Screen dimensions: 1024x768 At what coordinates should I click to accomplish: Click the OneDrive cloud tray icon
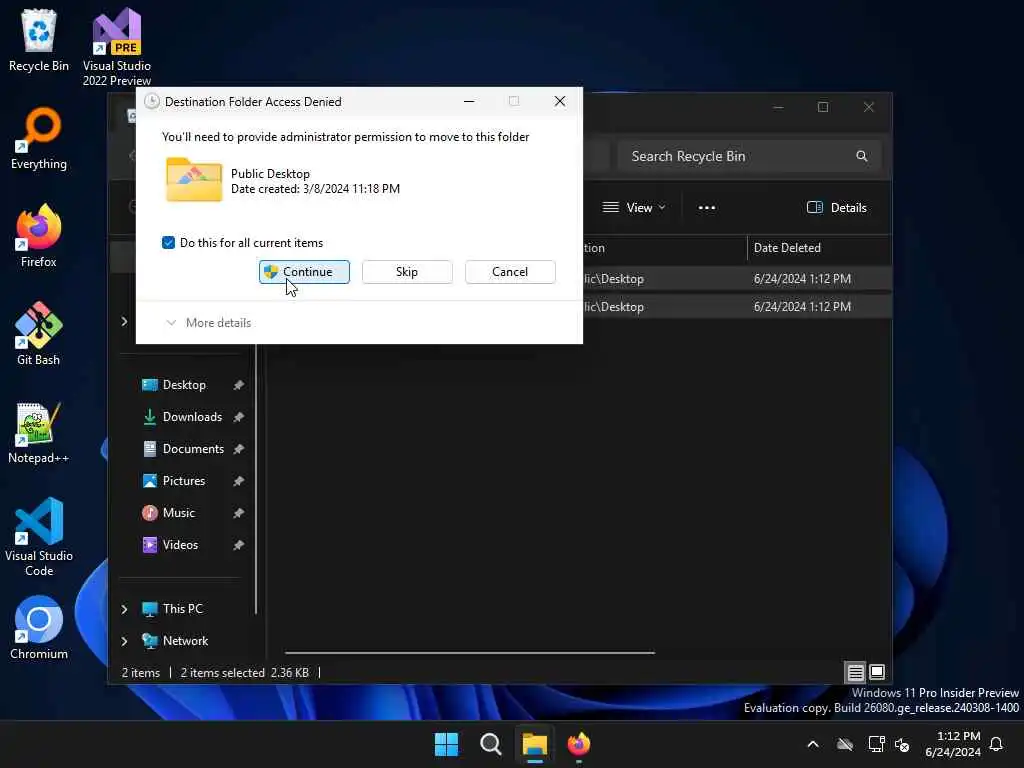tap(845, 744)
